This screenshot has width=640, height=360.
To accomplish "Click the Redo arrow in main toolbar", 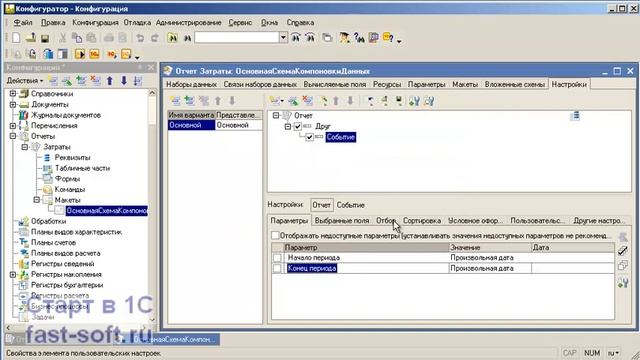I will (x=154, y=38).
